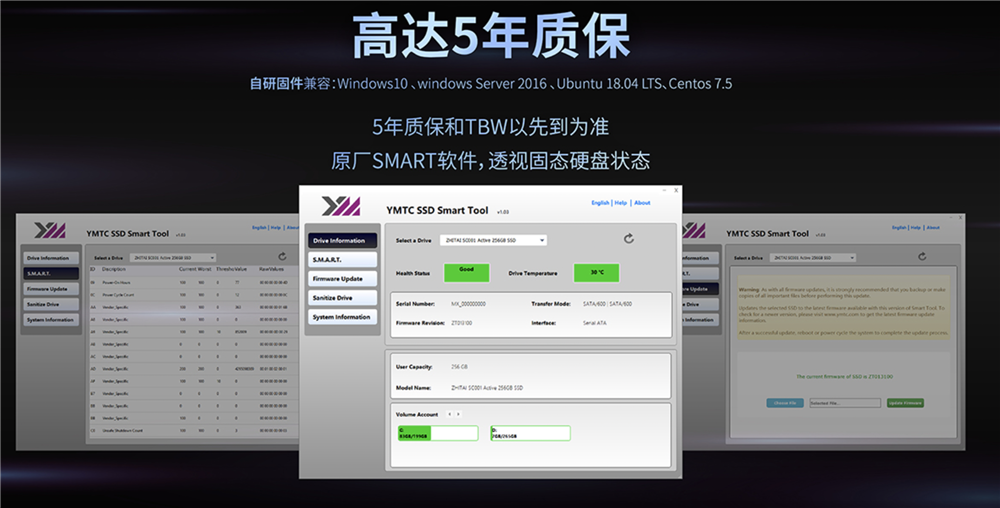Click the refresh icon in the right window
The image size is (1000, 508).
pyautogui.click(x=922, y=256)
